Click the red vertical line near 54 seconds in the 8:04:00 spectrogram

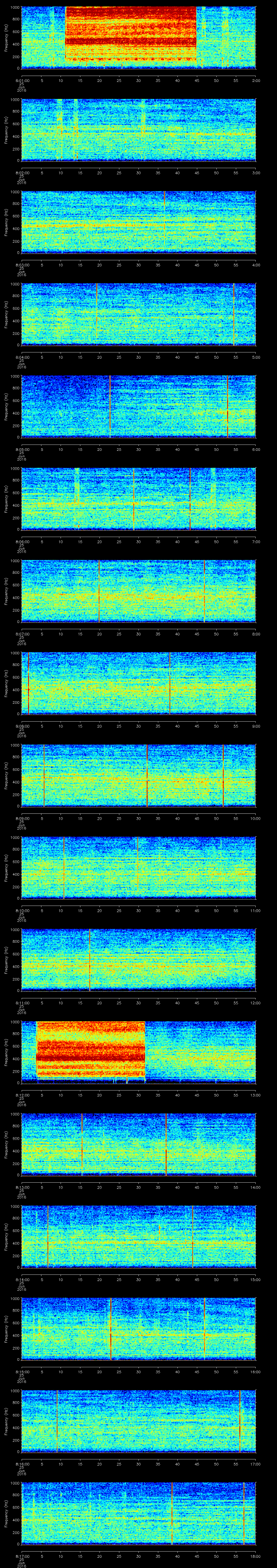pyautogui.click(x=234, y=314)
